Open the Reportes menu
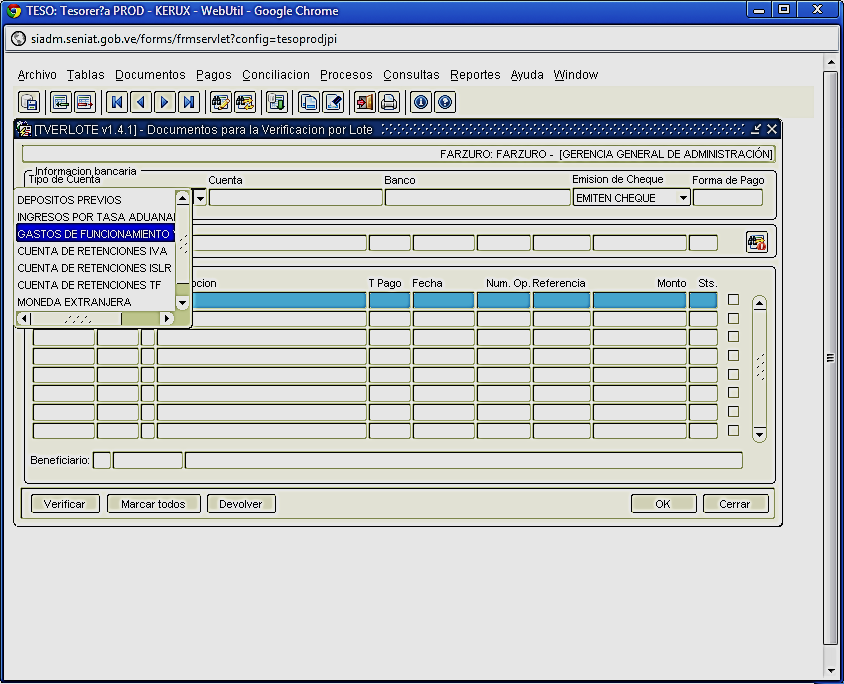The height and width of the screenshot is (684, 844). 475,75
